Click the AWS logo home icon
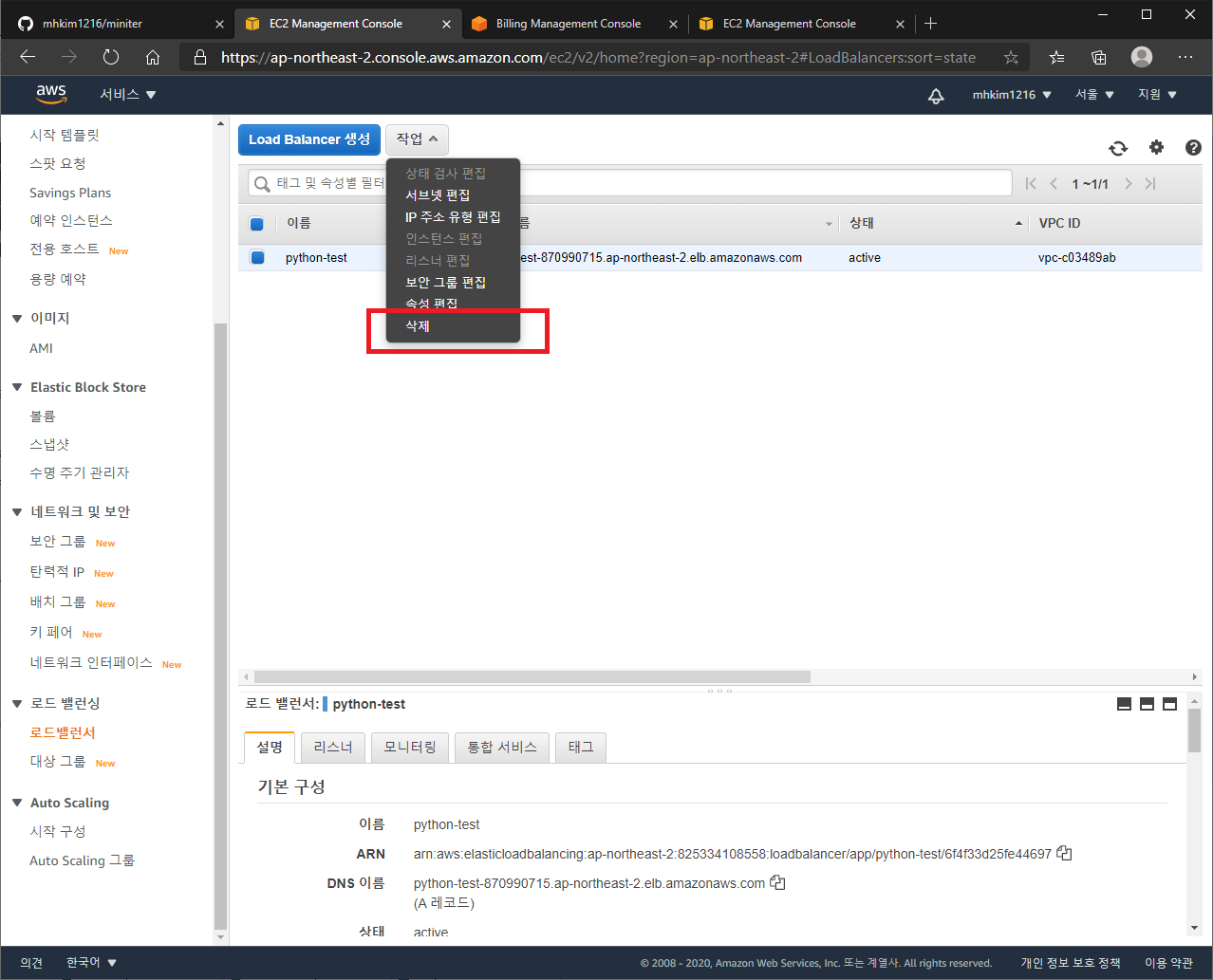The image size is (1213, 980). (51, 94)
